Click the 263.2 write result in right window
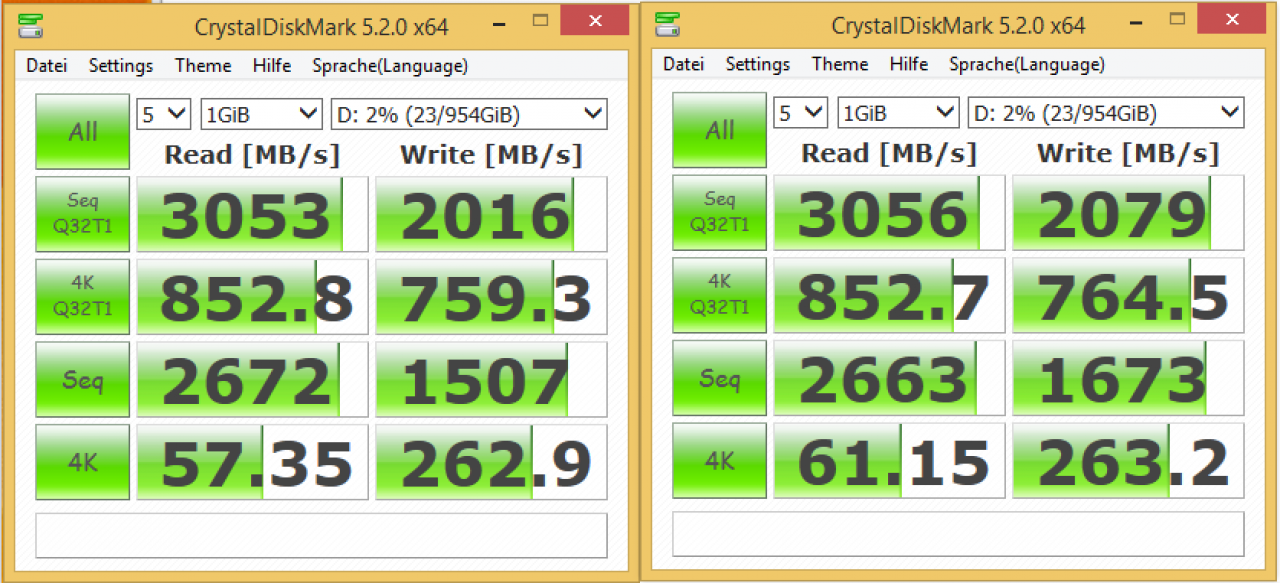This screenshot has width=1280, height=583. click(x=1128, y=460)
